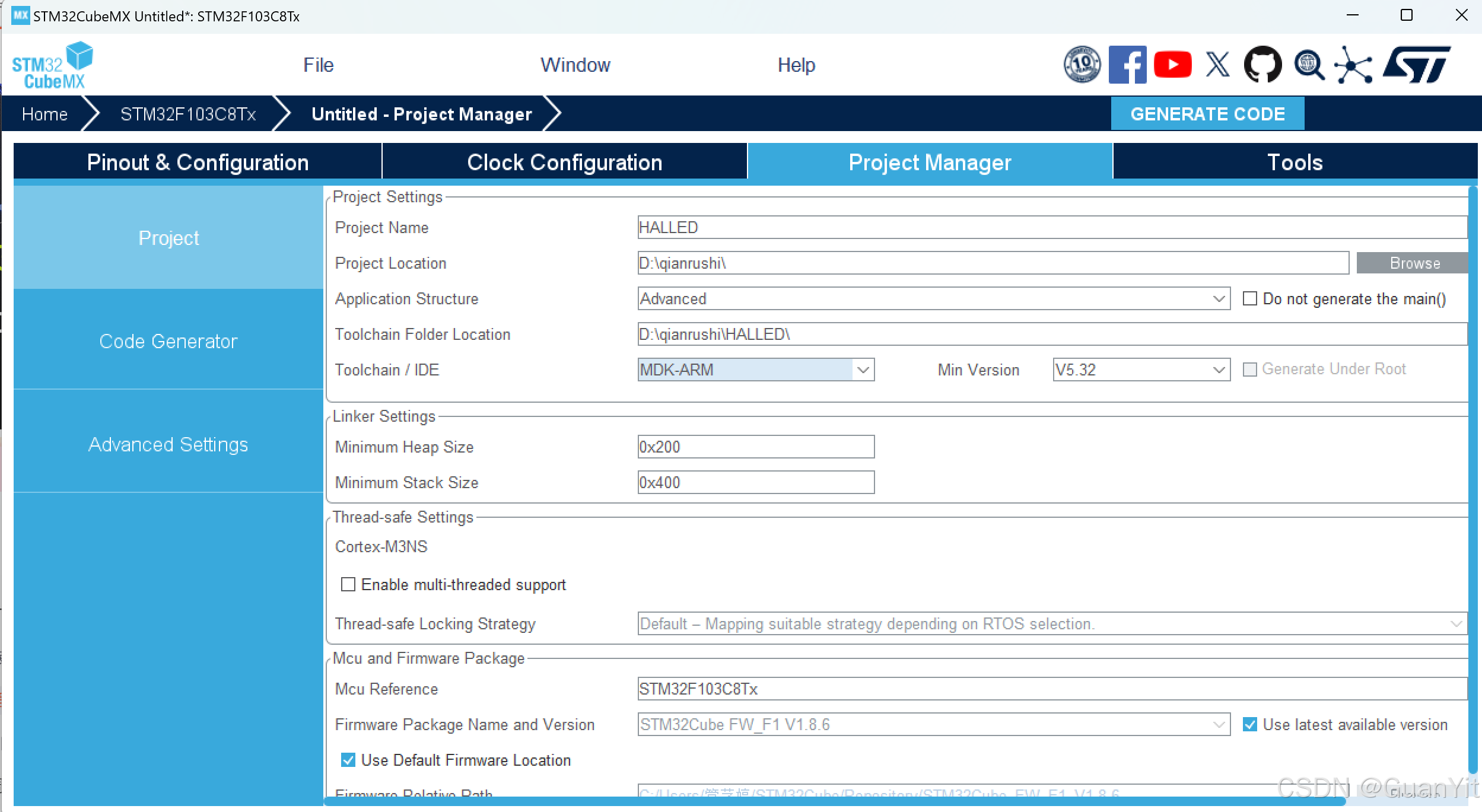Click the ST logo icon

click(1417, 65)
